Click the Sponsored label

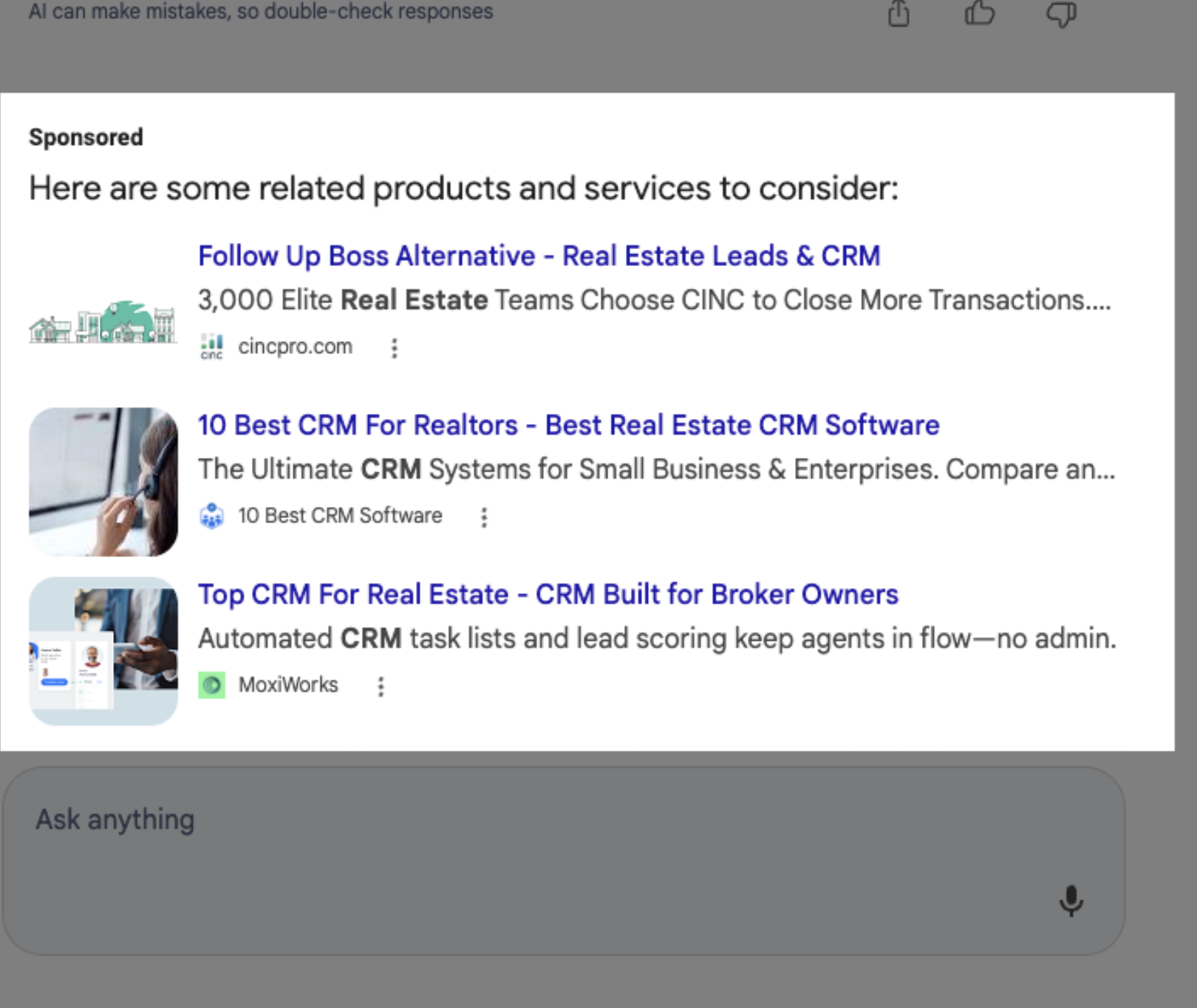(x=86, y=137)
